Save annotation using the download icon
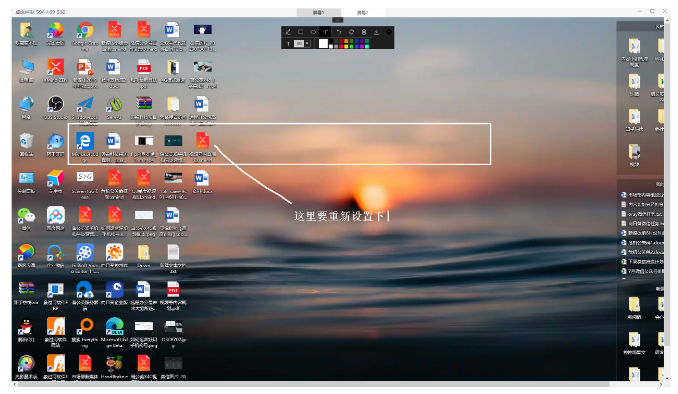678x394 pixels. (x=376, y=32)
